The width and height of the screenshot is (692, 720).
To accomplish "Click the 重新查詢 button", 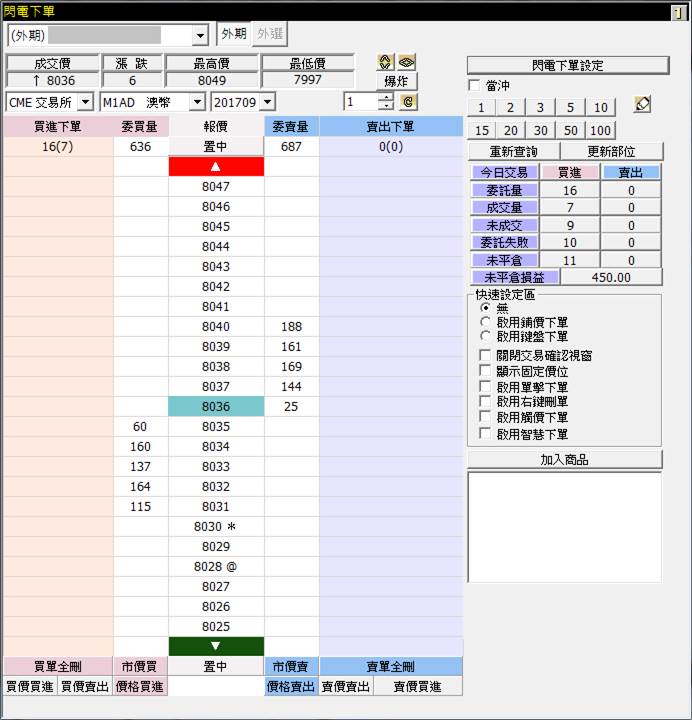I will point(513,151).
